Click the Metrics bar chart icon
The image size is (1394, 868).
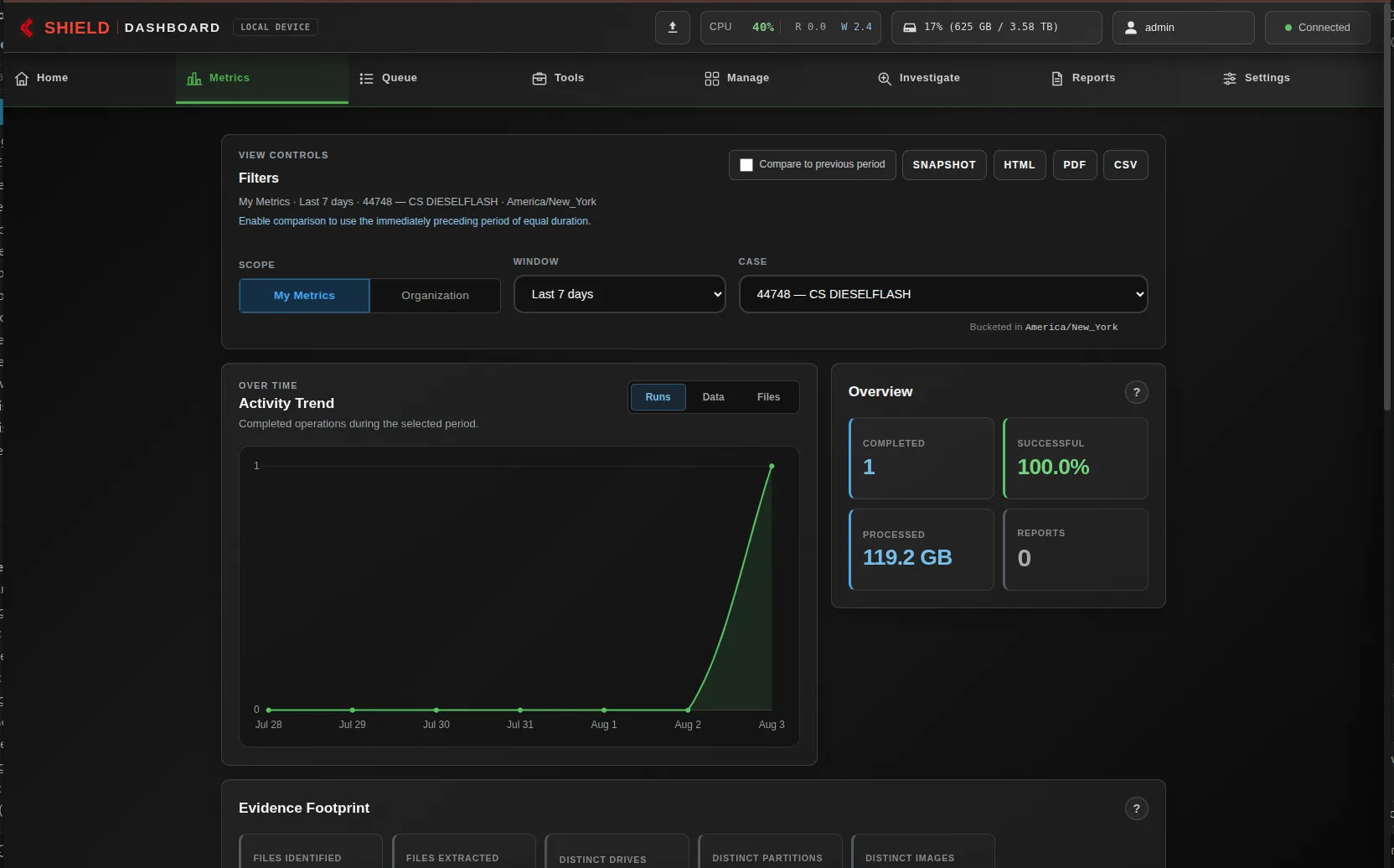pyautogui.click(x=194, y=78)
